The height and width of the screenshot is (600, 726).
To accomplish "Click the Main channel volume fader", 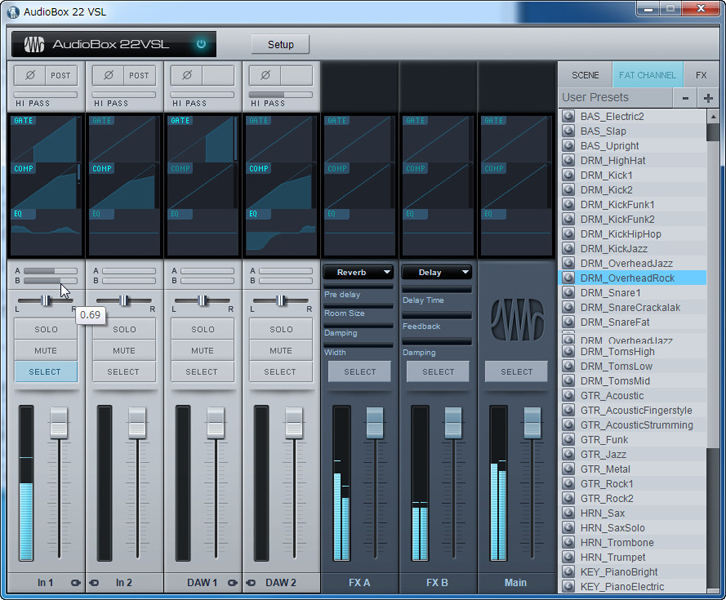I will (x=532, y=423).
